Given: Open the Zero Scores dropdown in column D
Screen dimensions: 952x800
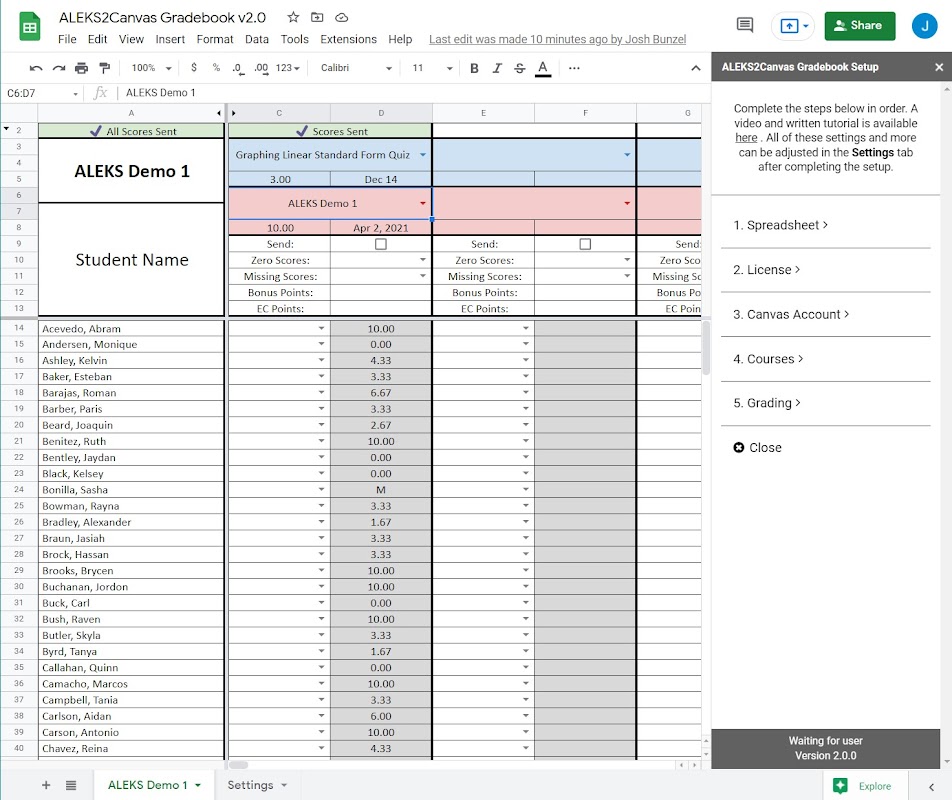Looking at the screenshot, I should (423, 260).
